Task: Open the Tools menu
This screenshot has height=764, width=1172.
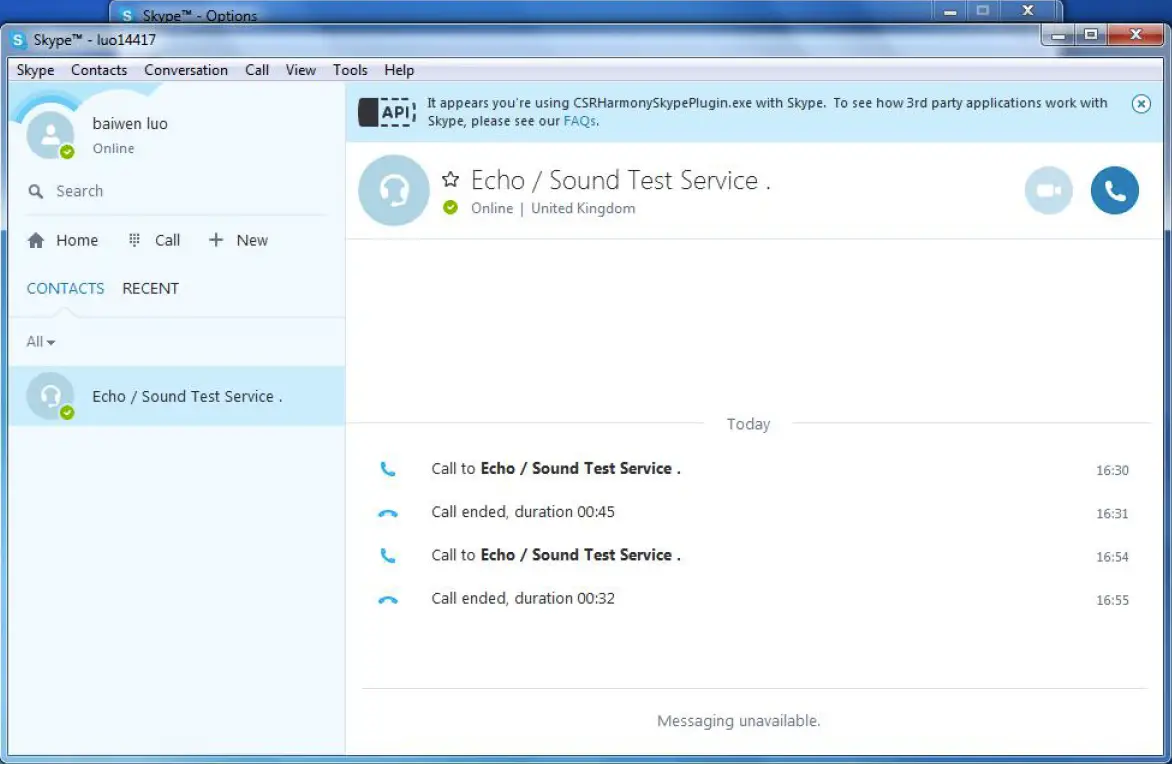Action: tap(350, 70)
